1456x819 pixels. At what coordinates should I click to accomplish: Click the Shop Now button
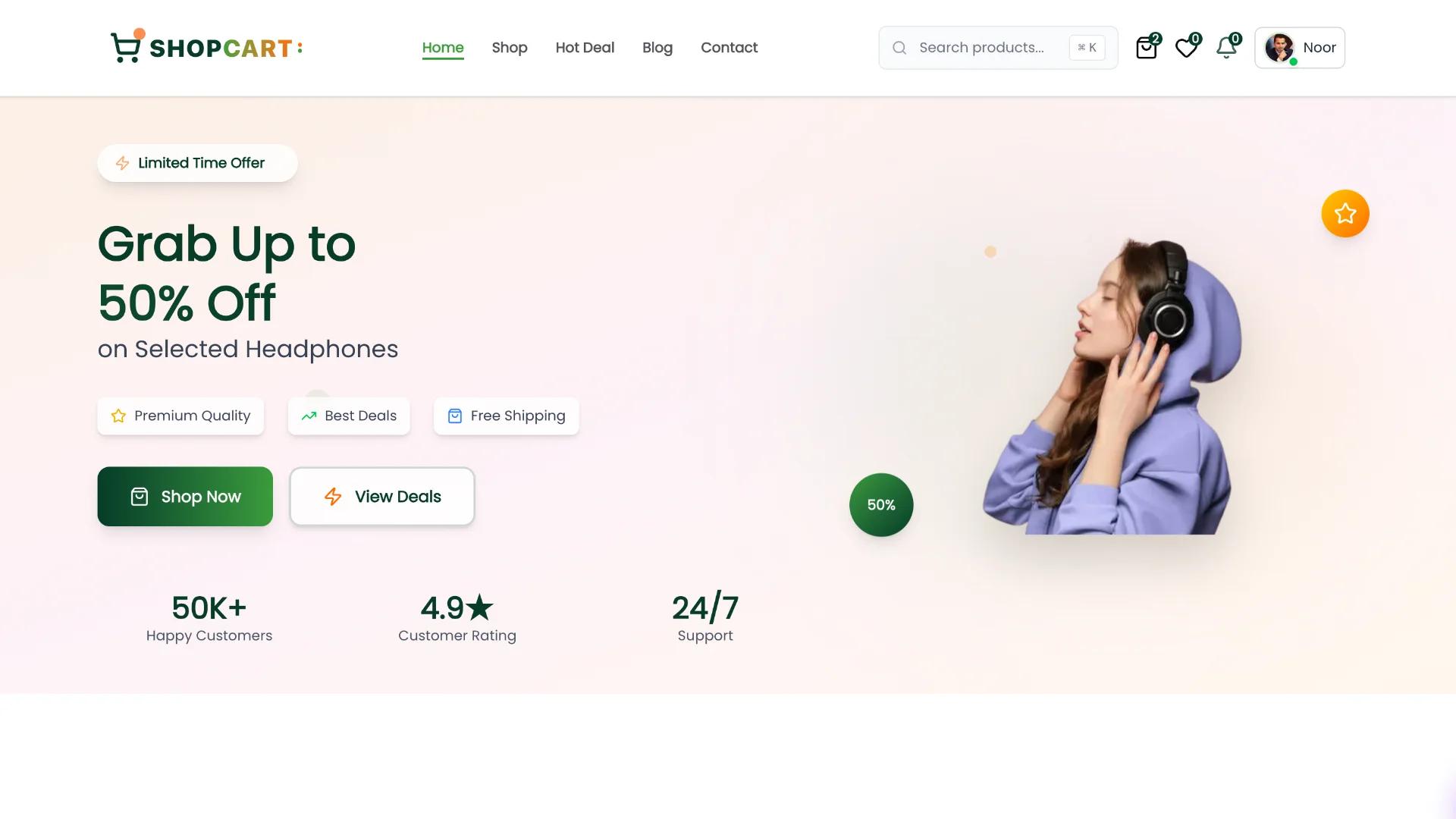(x=185, y=497)
